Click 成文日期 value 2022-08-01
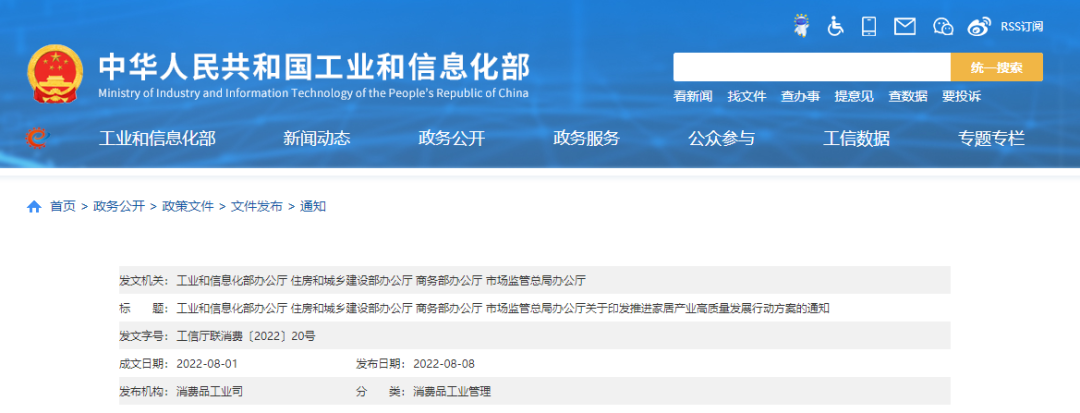The width and height of the screenshot is (1080, 413). (207, 364)
